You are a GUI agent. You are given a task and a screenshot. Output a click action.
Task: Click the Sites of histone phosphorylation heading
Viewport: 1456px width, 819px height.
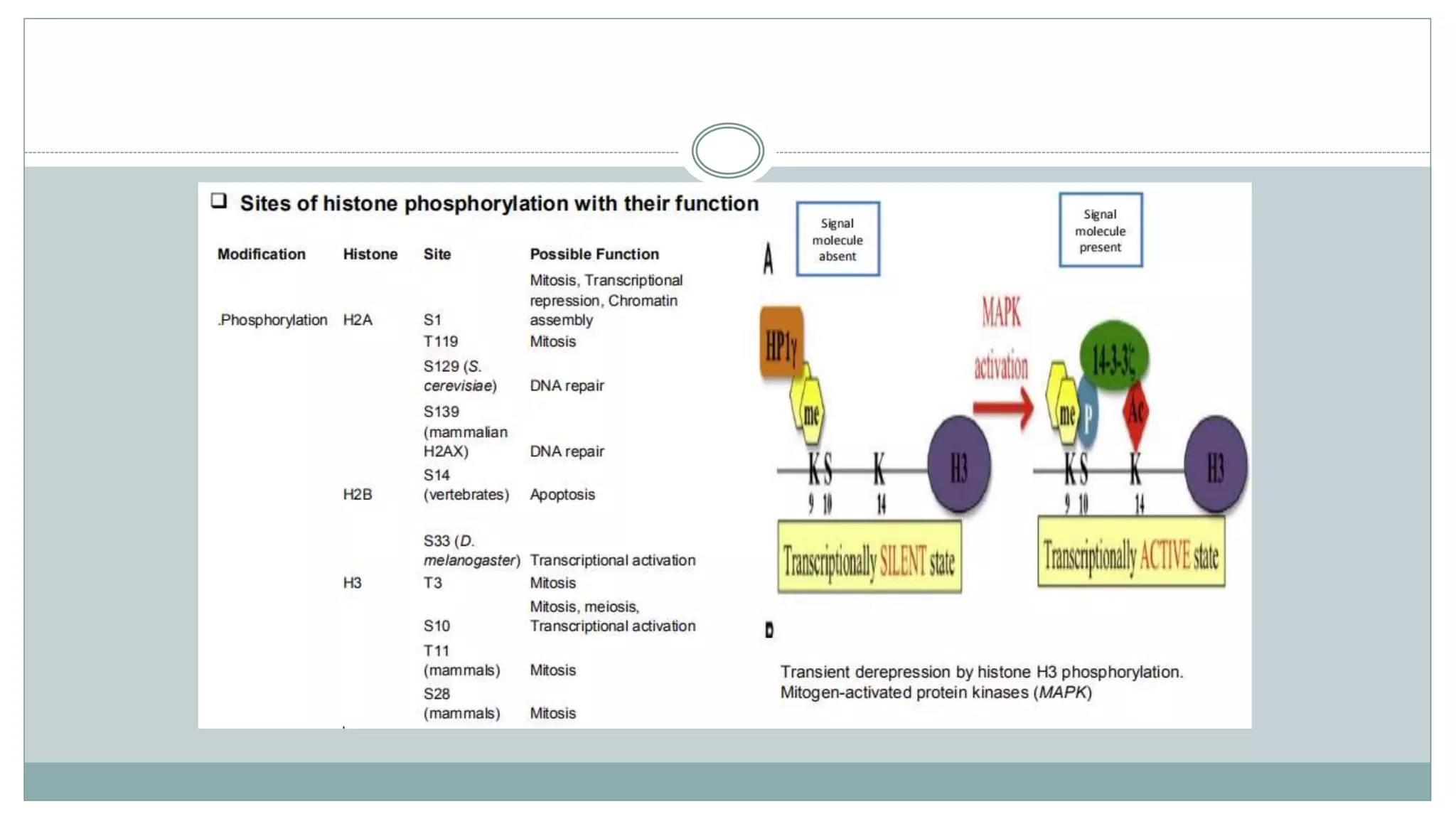(499, 203)
